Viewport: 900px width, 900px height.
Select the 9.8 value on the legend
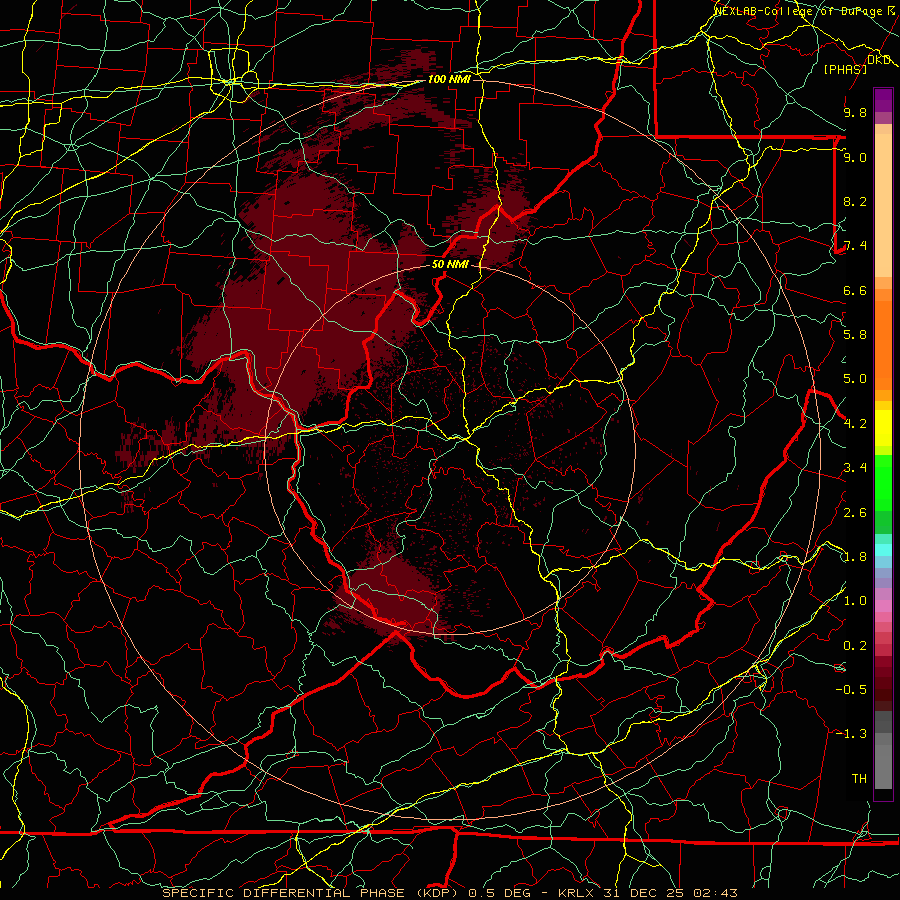(x=855, y=112)
